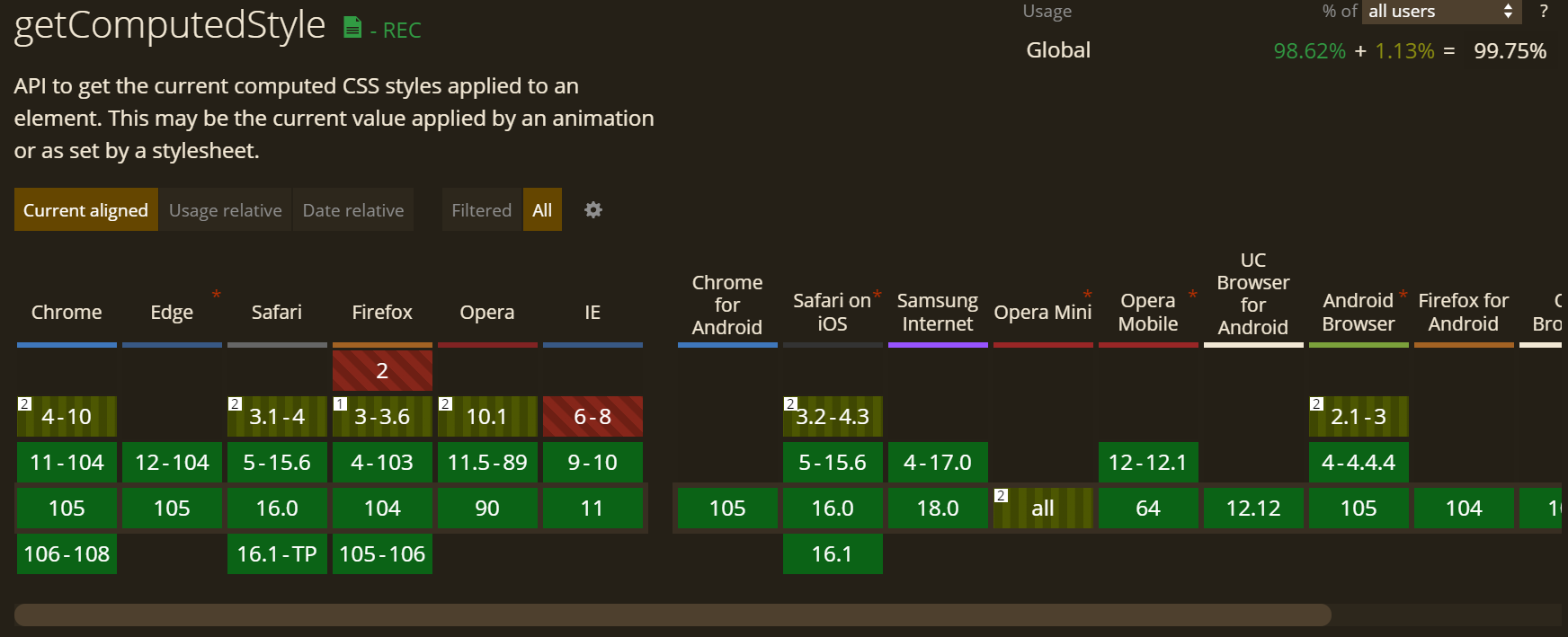The image size is (1568, 637).
Task: Click the Opera Mini column header
Action: pos(1043,312)
